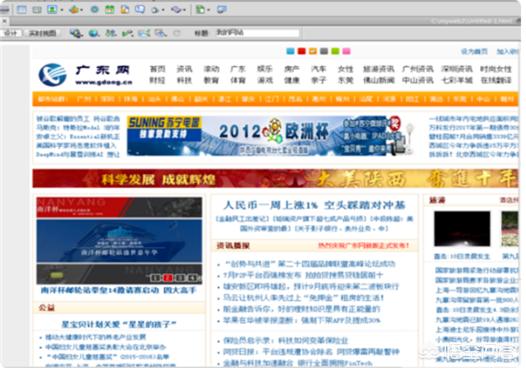Viewport: 526px width, 370px height.
Task: Click the 公益 section heading
Action: pos(47,308)
